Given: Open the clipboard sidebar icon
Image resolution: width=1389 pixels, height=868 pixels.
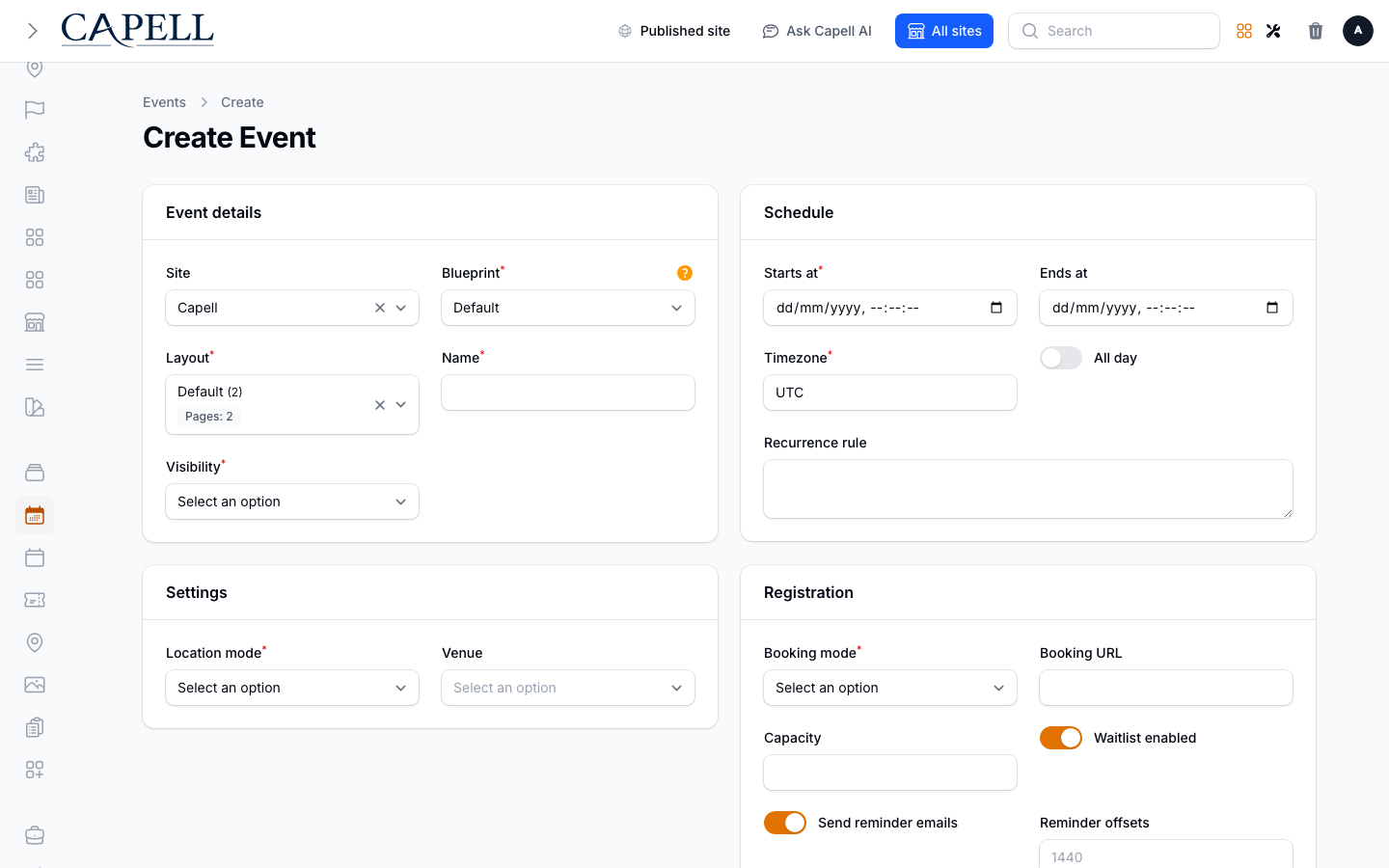Looking at the screenshot, I should 35,727.
